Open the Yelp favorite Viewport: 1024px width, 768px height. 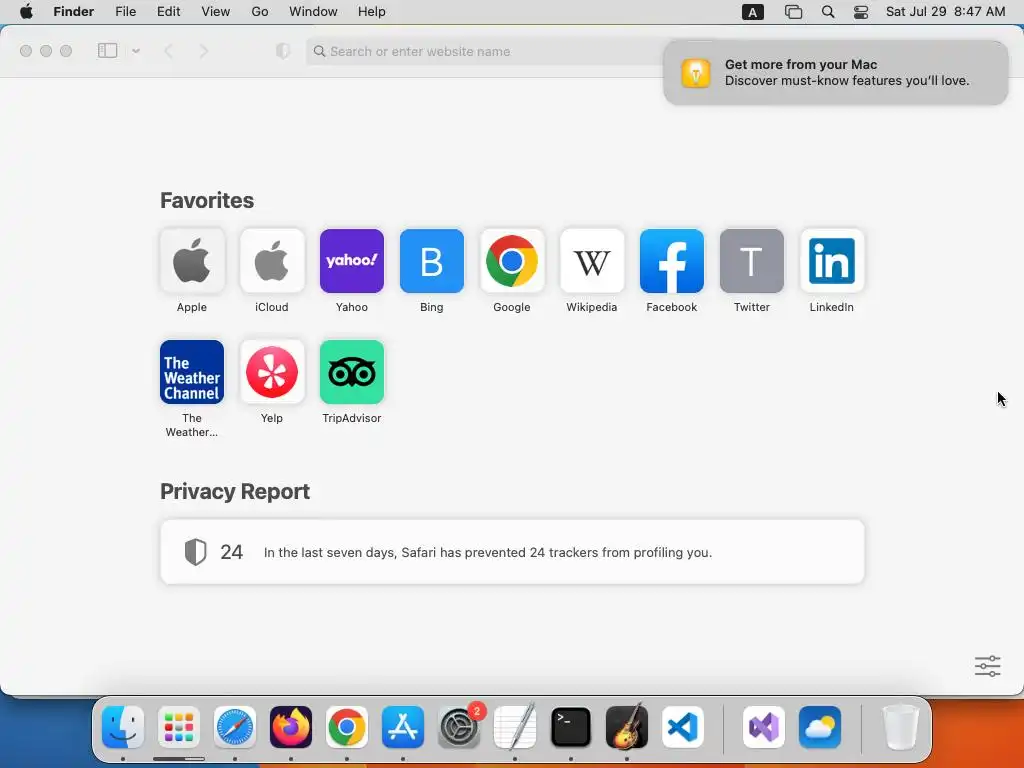[x=272, y=372]
